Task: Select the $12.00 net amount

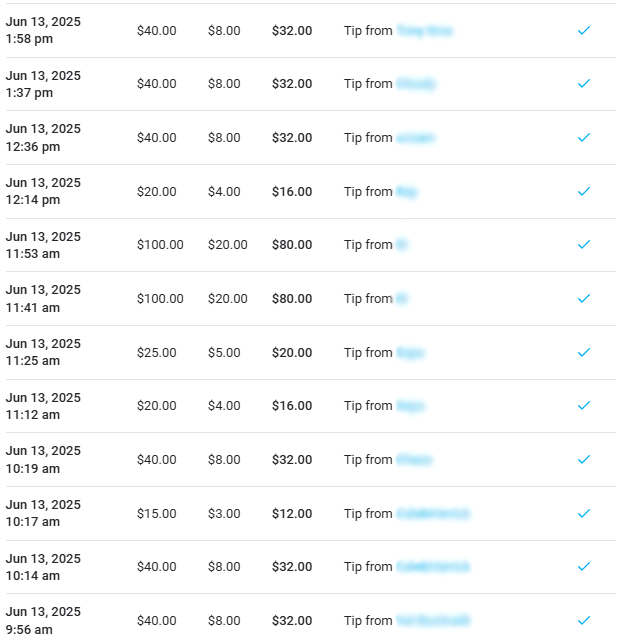Action: (292, 514)
